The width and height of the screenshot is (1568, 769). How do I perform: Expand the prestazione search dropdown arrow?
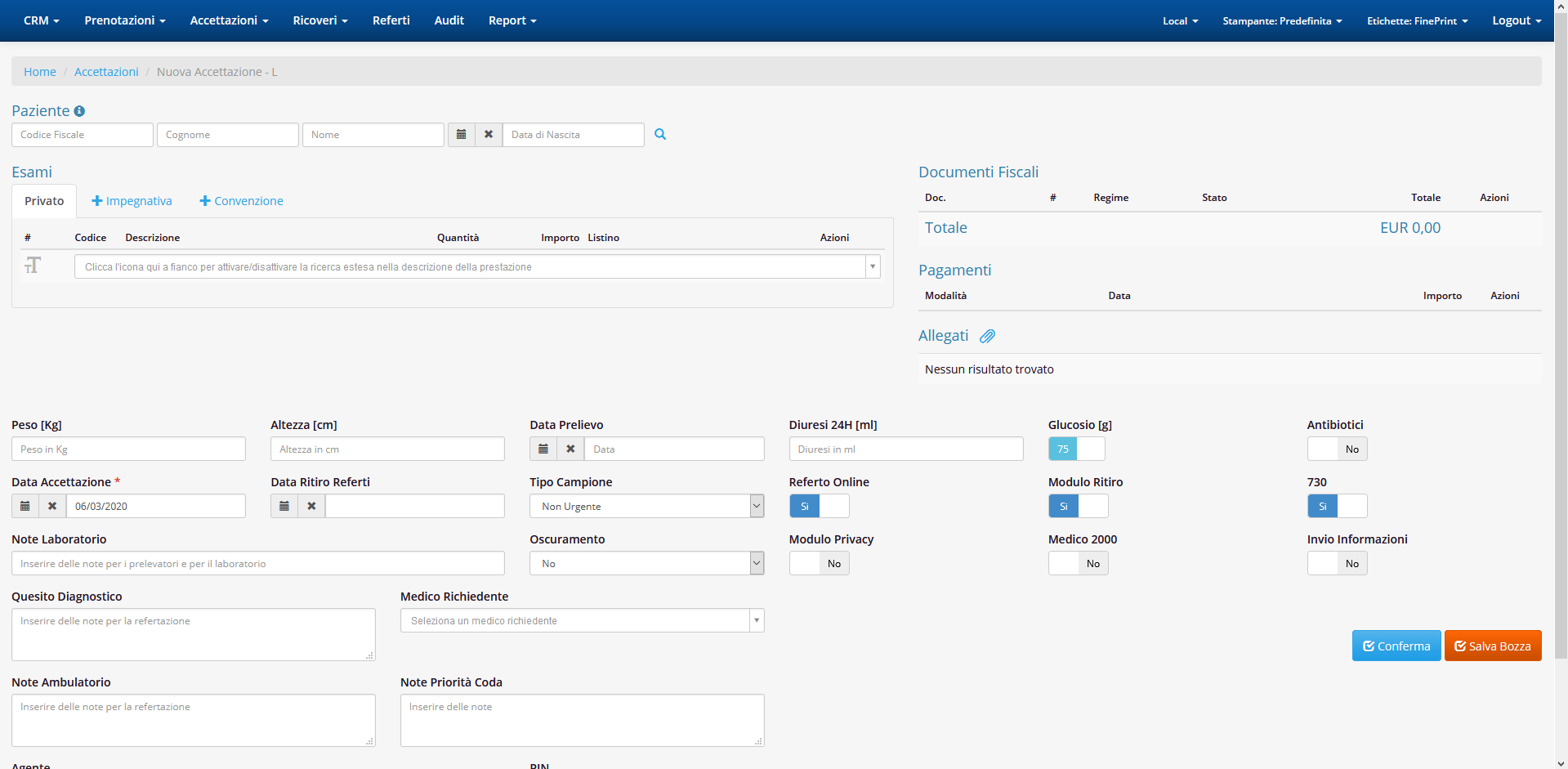click(x=873, y=266)
